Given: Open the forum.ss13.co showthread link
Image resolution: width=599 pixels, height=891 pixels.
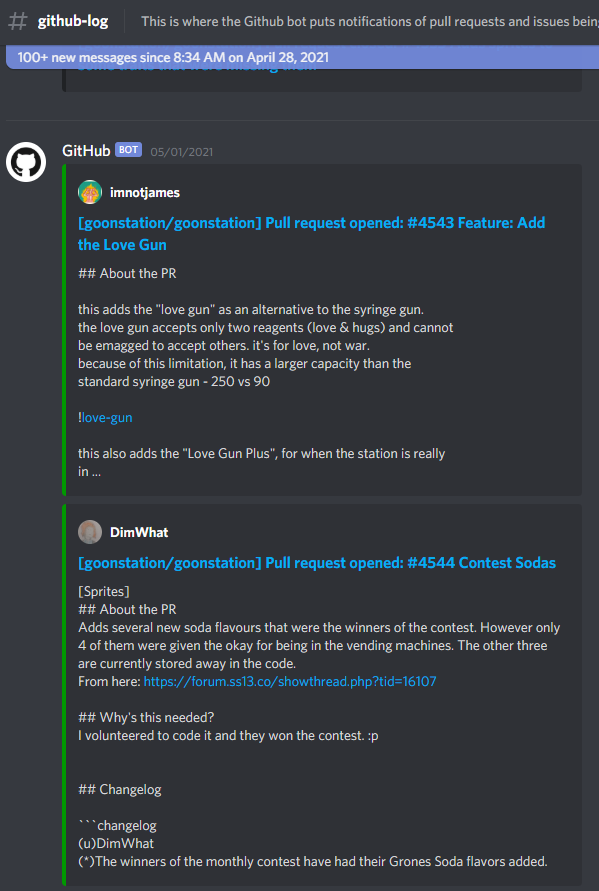Looking at the screenshot, I should (290, 681).
